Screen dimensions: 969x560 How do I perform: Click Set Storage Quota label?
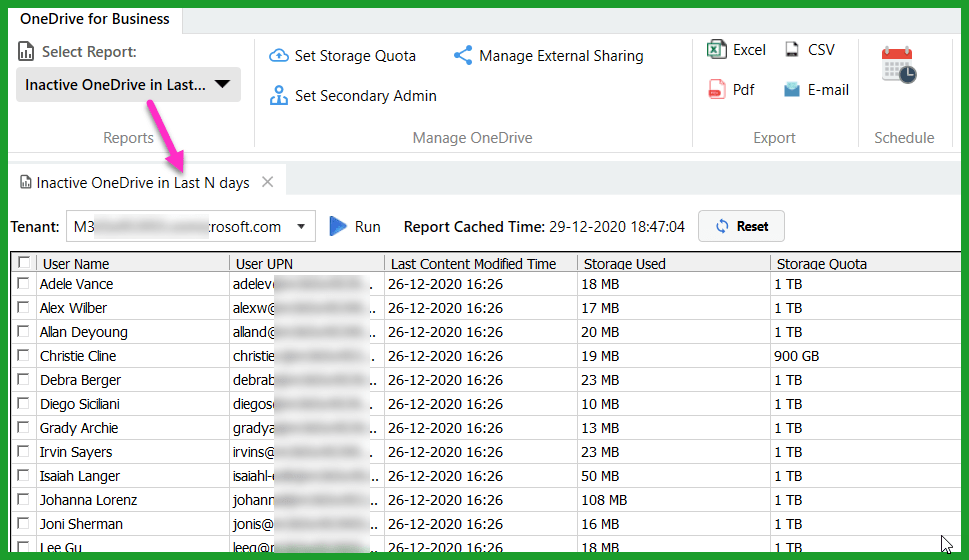point(355,56)
